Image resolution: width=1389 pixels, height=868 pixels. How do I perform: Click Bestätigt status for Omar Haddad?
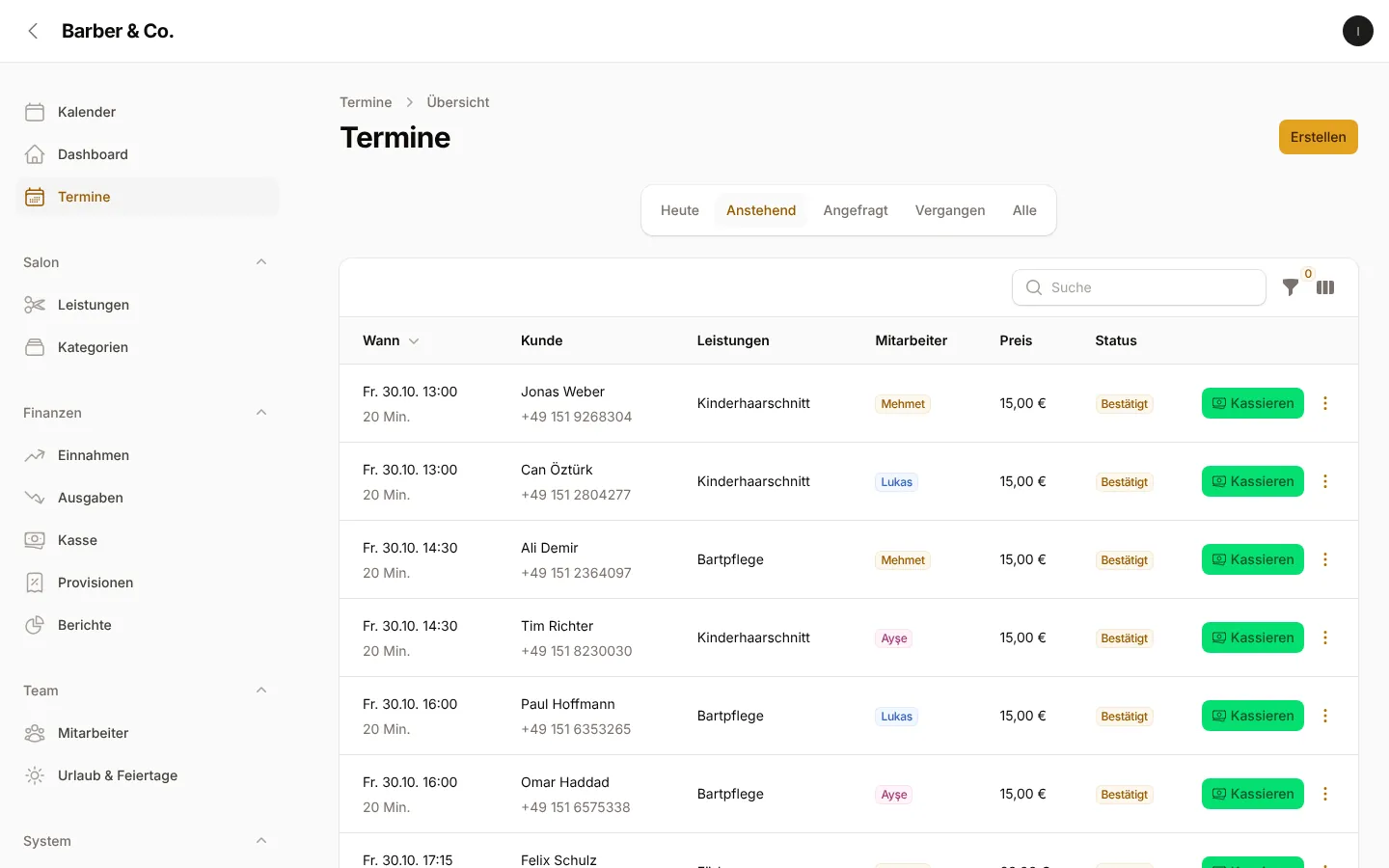click(1125, 795)
